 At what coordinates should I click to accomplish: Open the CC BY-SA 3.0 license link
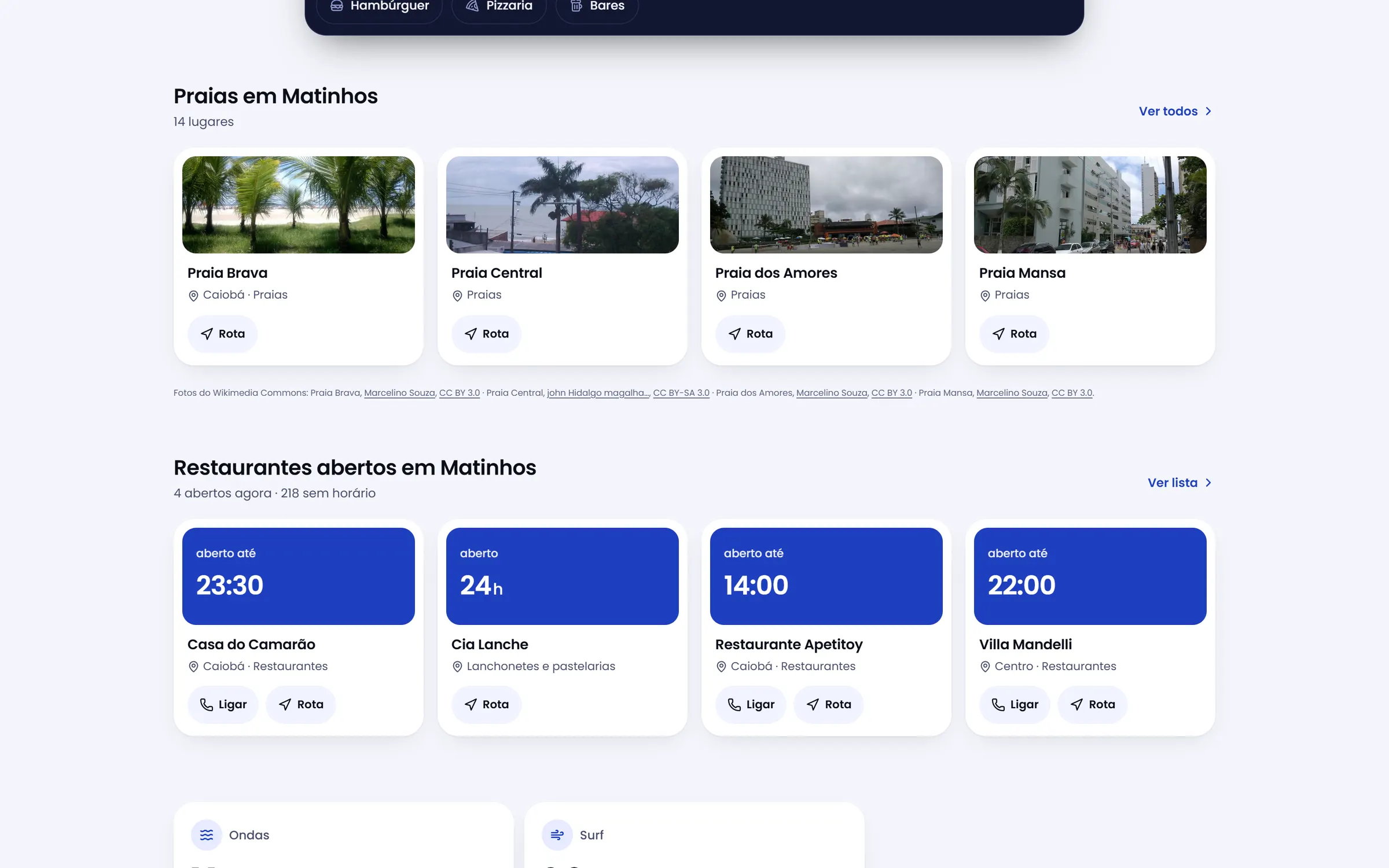[x=681, y=393]
